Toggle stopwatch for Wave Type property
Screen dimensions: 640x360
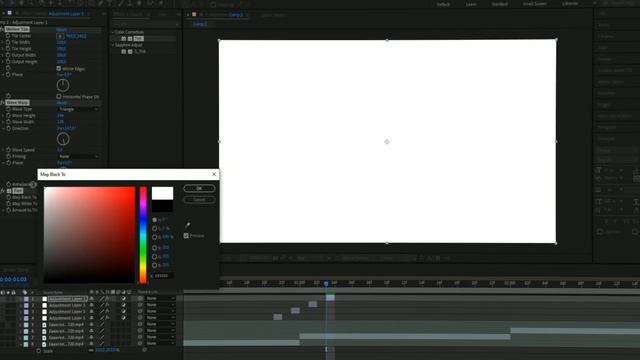[x=8, y=109]
